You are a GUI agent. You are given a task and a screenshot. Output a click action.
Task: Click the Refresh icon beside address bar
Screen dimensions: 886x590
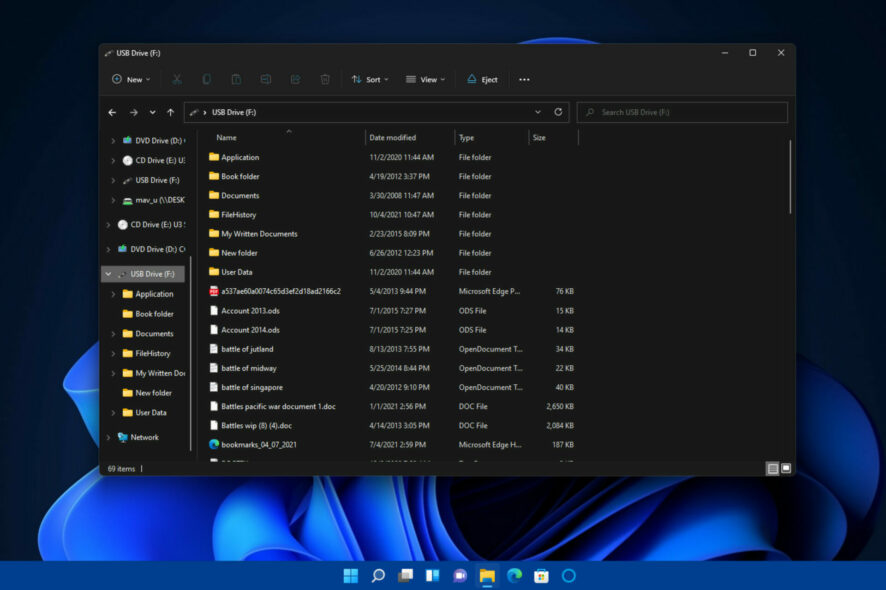click(558, 112)
